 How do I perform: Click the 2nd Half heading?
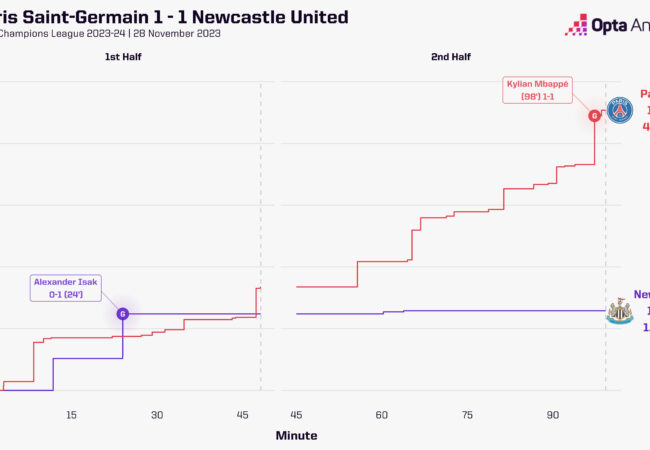(450, 58)
